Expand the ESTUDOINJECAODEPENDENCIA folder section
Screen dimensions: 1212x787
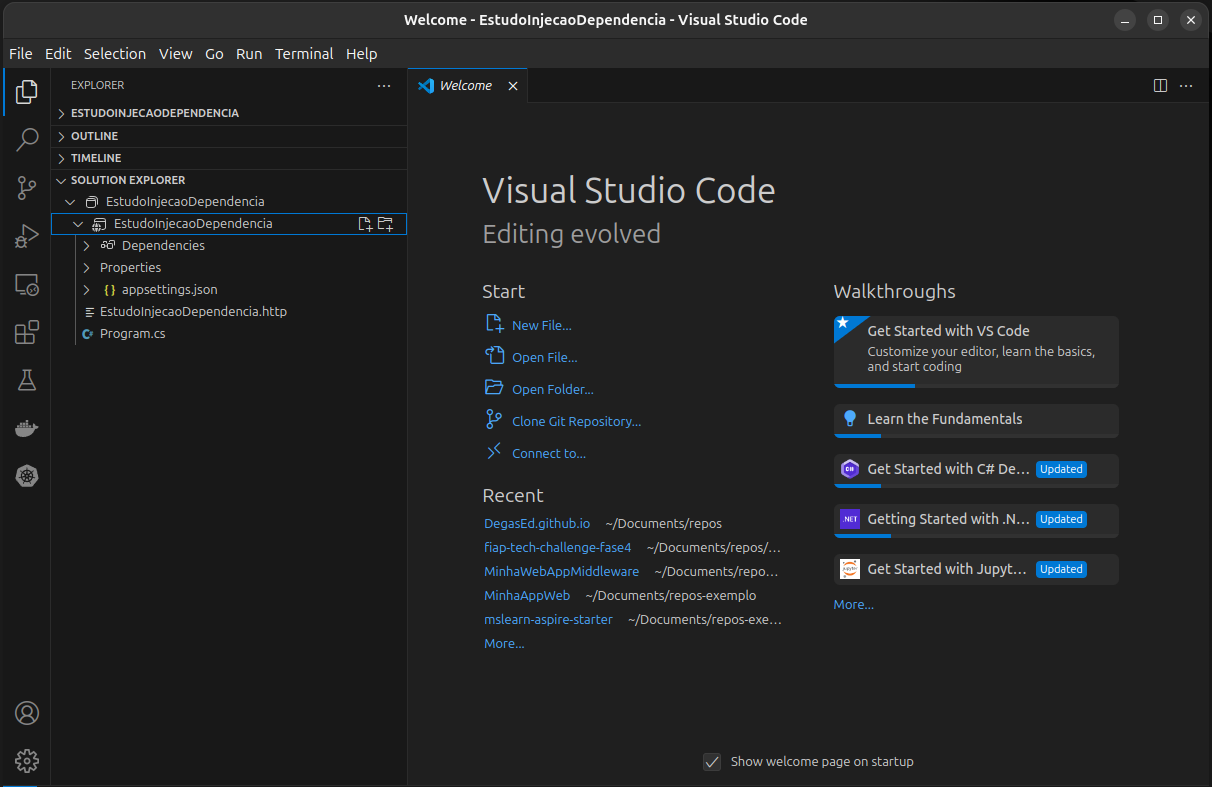coord(62,113)
